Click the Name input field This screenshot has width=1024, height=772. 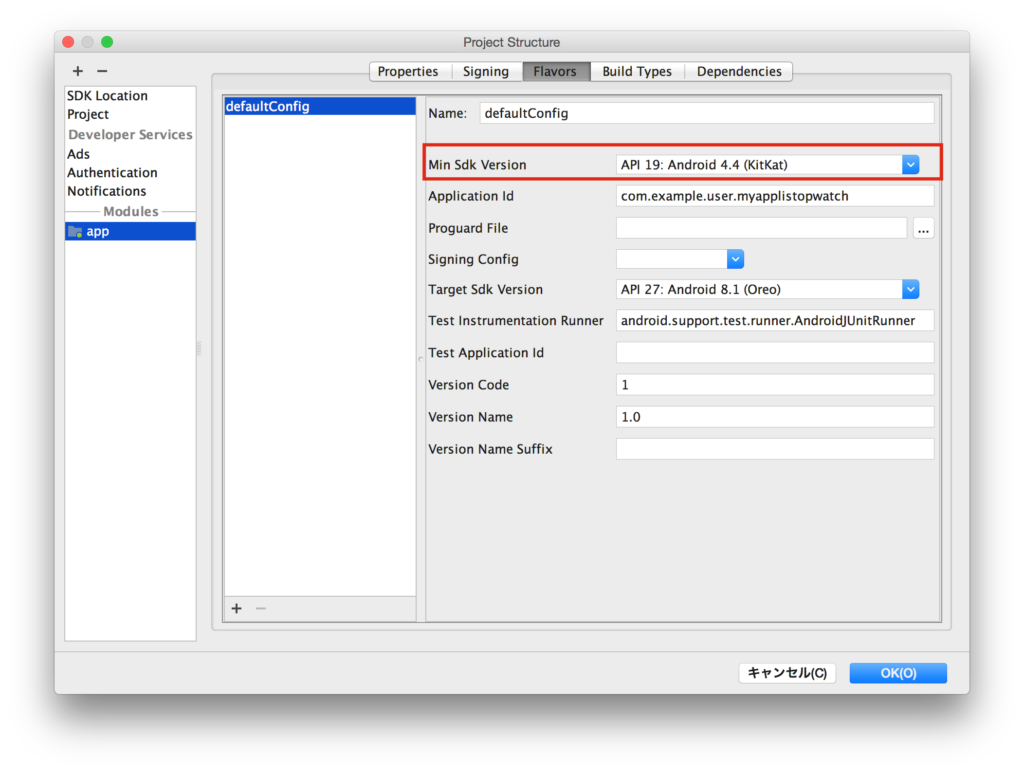707,113
